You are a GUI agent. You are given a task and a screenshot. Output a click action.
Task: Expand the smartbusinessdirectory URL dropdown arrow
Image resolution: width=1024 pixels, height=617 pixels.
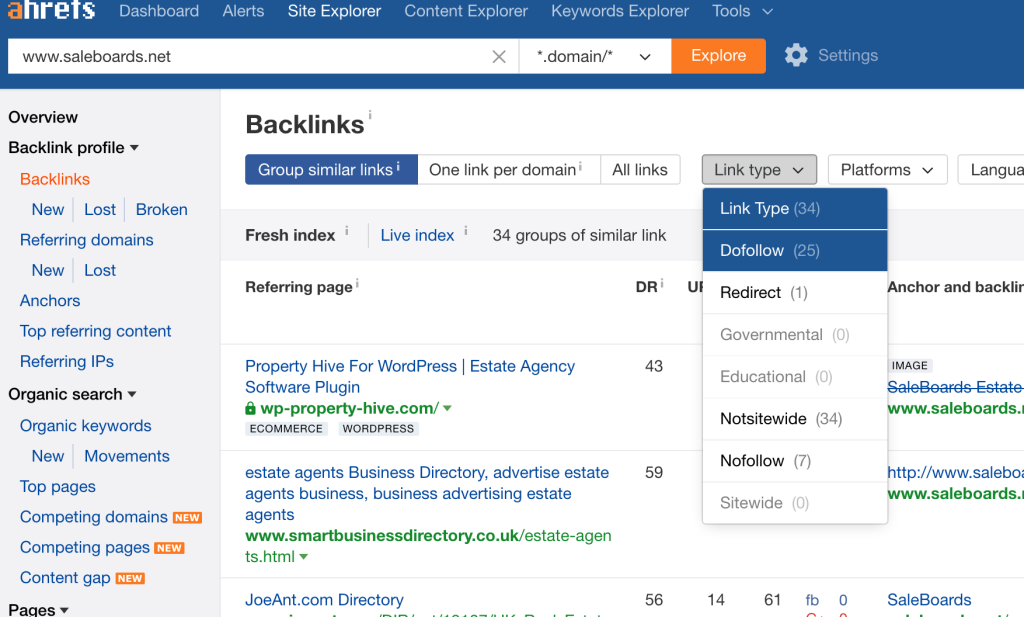tap(304, 557)
